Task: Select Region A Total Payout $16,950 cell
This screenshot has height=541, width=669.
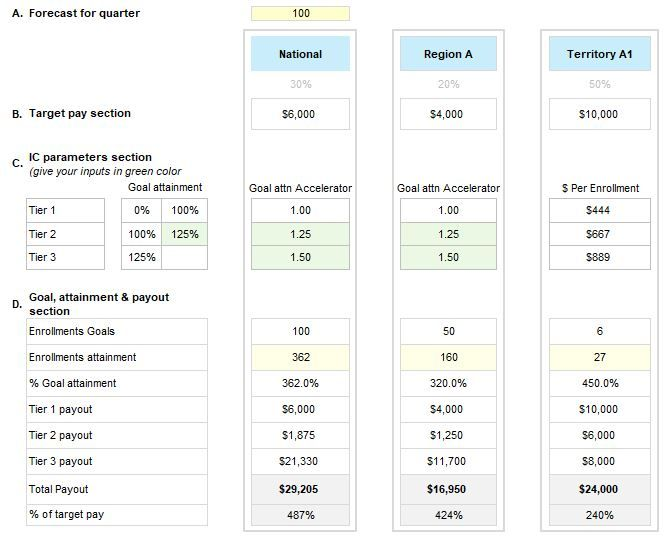Action: coord(446,489)
